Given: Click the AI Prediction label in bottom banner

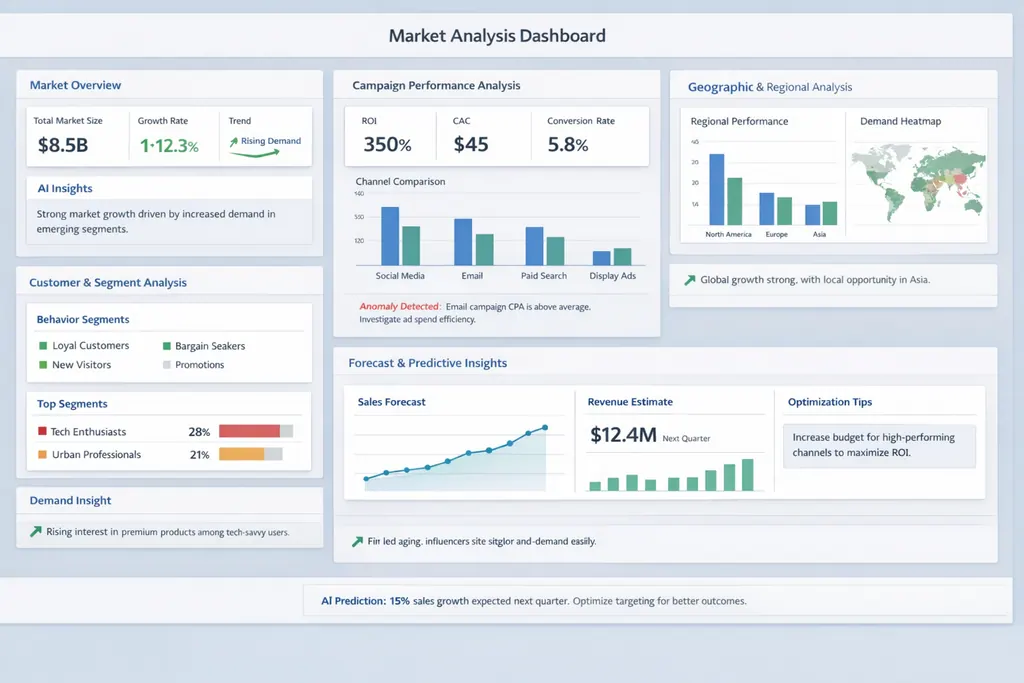Looking at the screenshot, I should pos(352,601).
